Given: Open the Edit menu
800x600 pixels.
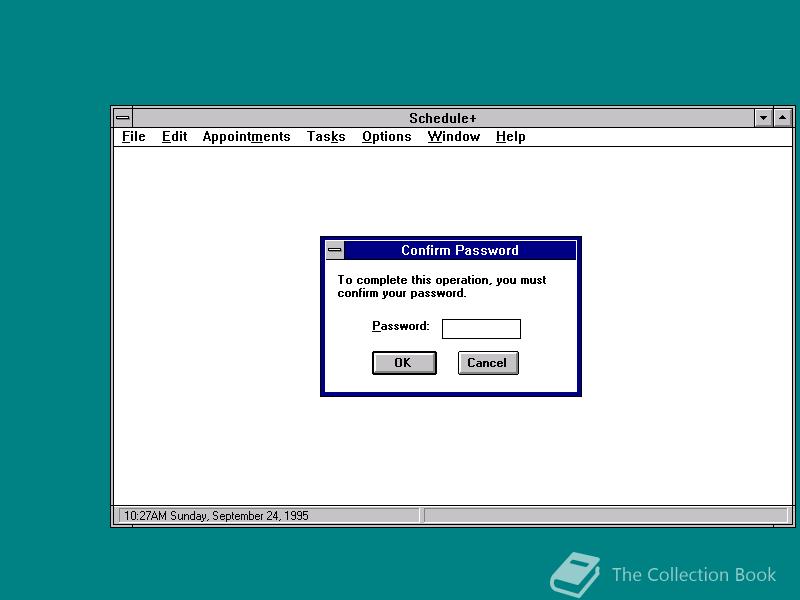Looking at the screenshot, I should [x=174, y=137].
